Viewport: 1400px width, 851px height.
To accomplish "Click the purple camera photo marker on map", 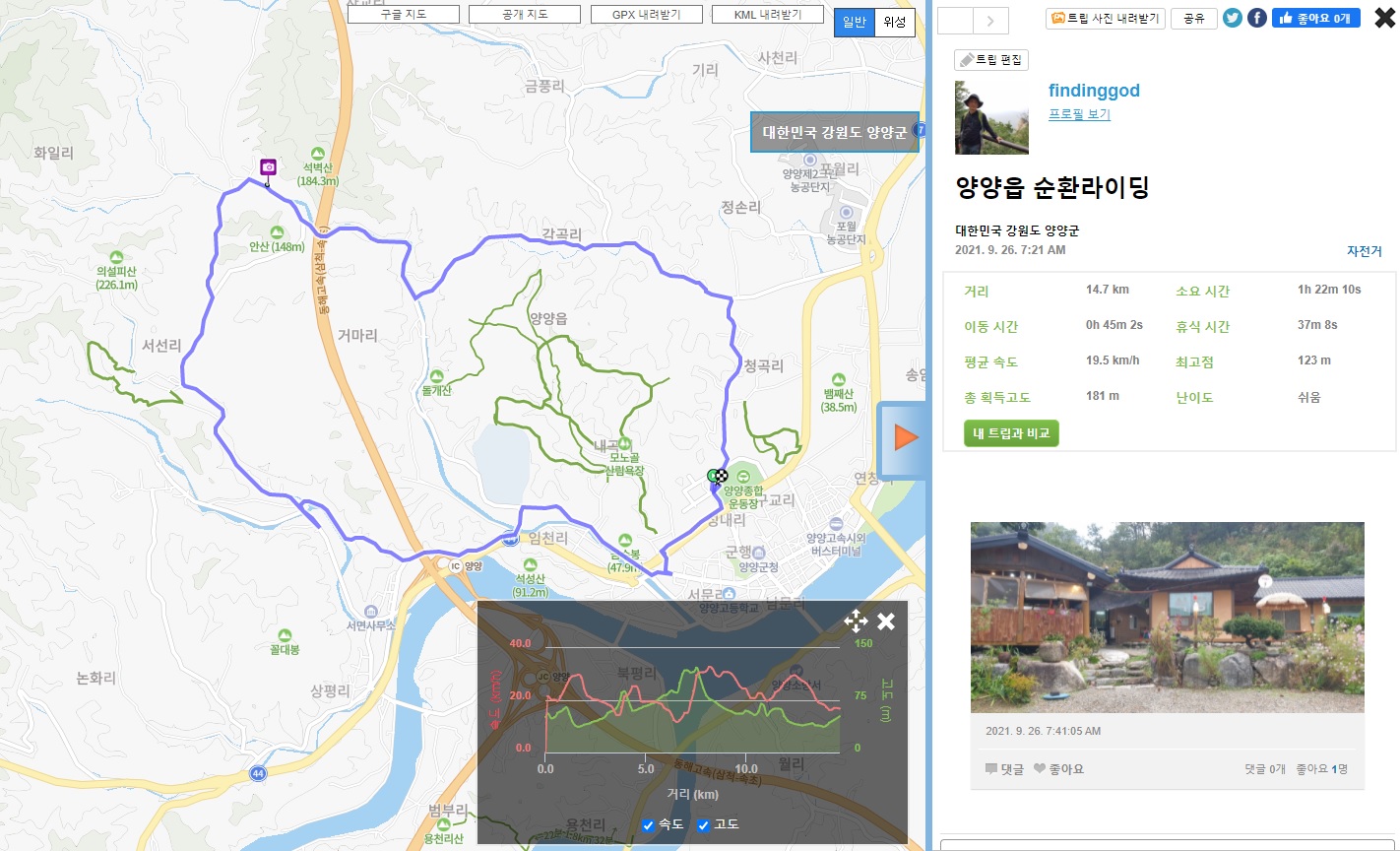I will click(x=268, y=167).
